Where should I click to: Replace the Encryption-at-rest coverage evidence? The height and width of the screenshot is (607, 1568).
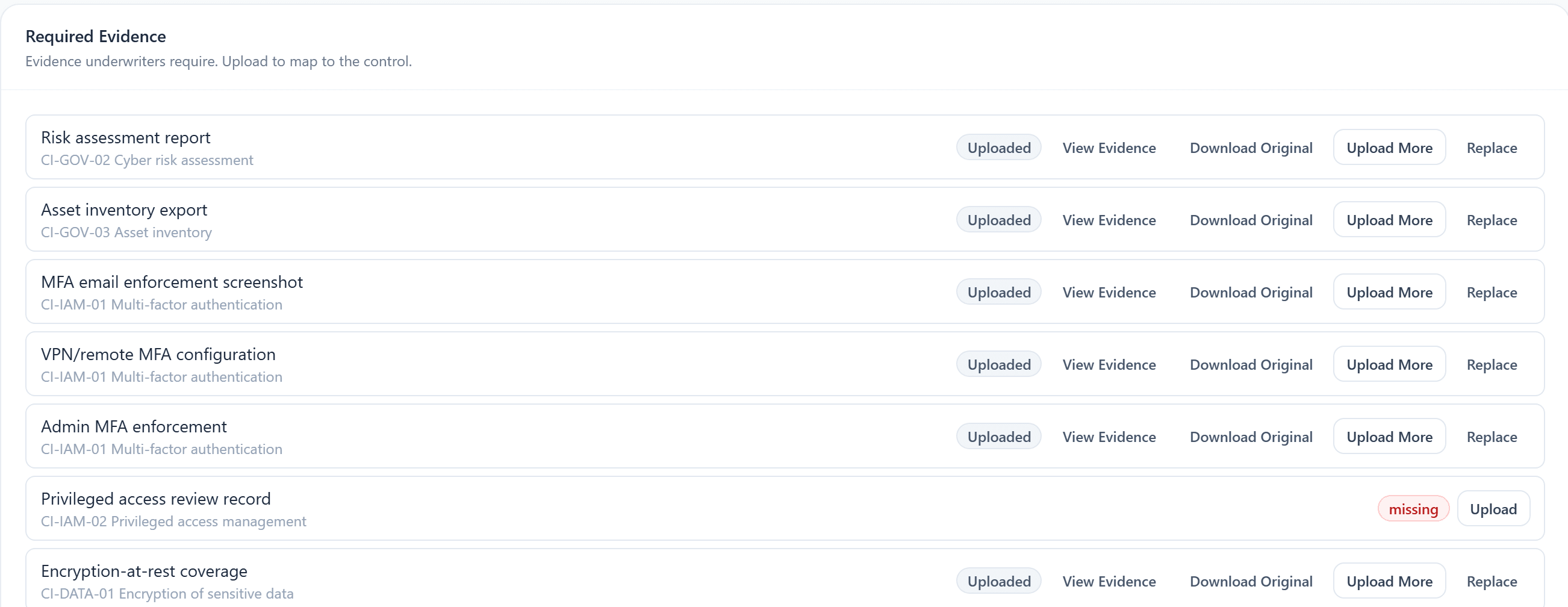click(1492, 582)
